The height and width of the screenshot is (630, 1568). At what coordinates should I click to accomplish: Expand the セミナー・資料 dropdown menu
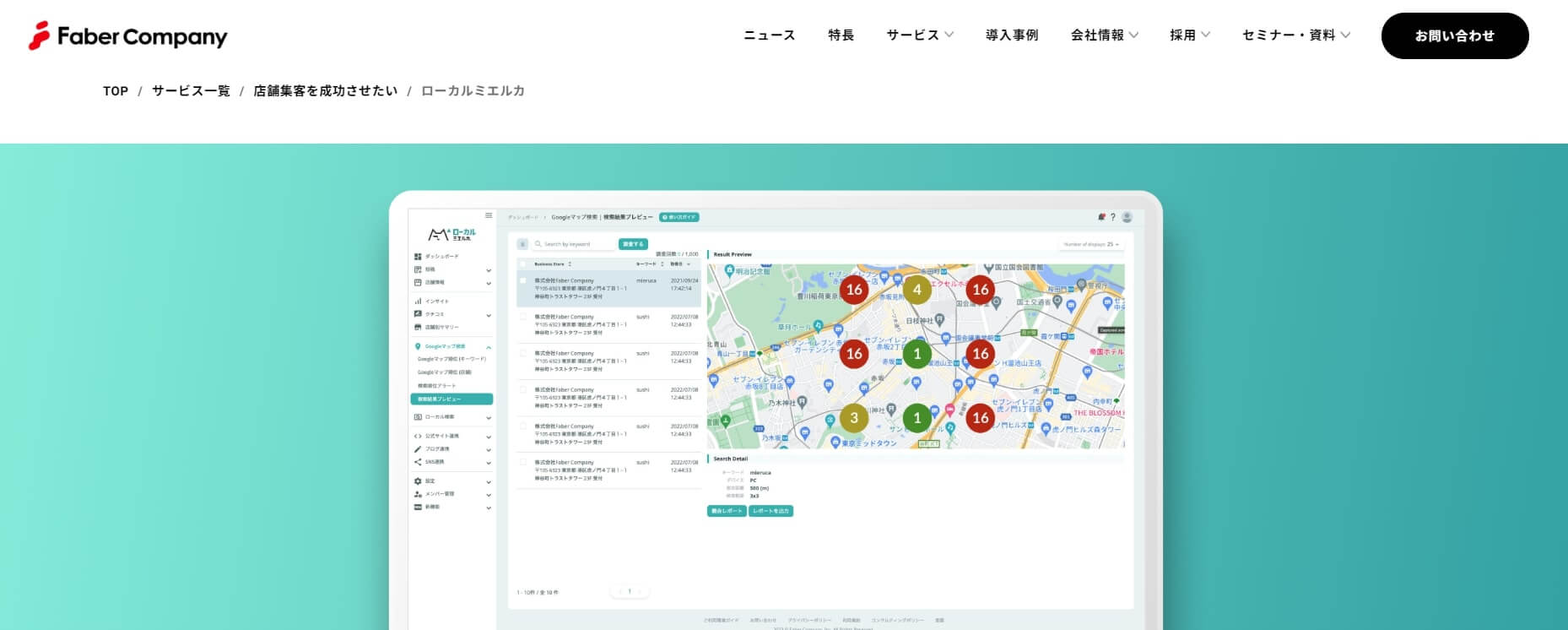click(x=1296, y=35)
